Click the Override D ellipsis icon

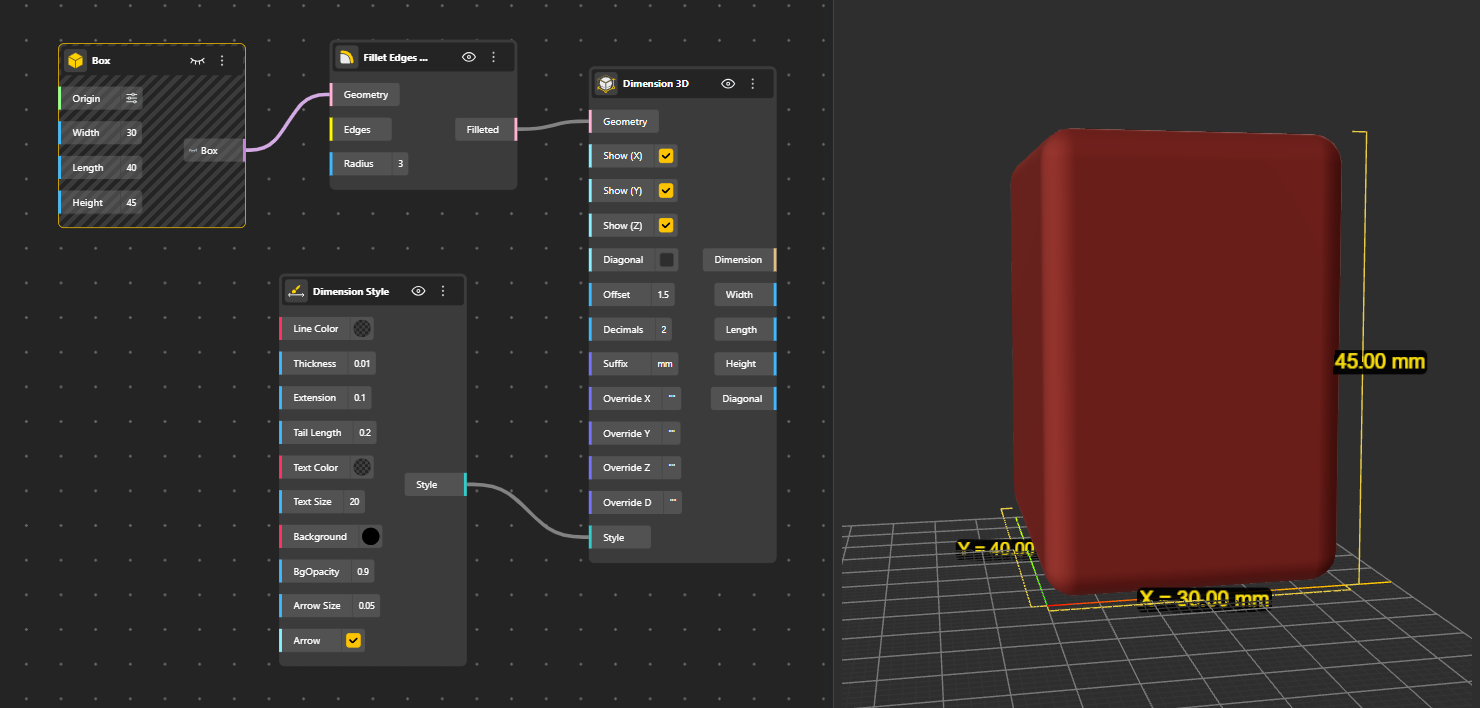point(672,502)
